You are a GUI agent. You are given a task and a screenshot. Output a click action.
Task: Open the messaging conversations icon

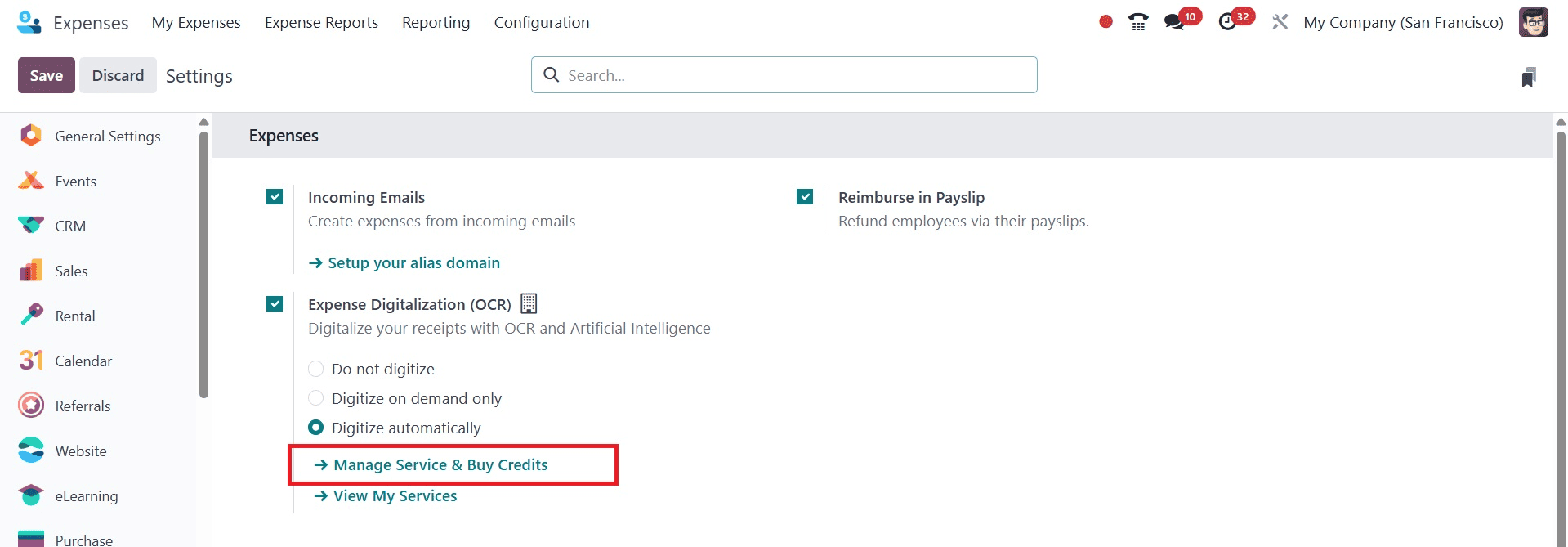(x=1174, y=22)
